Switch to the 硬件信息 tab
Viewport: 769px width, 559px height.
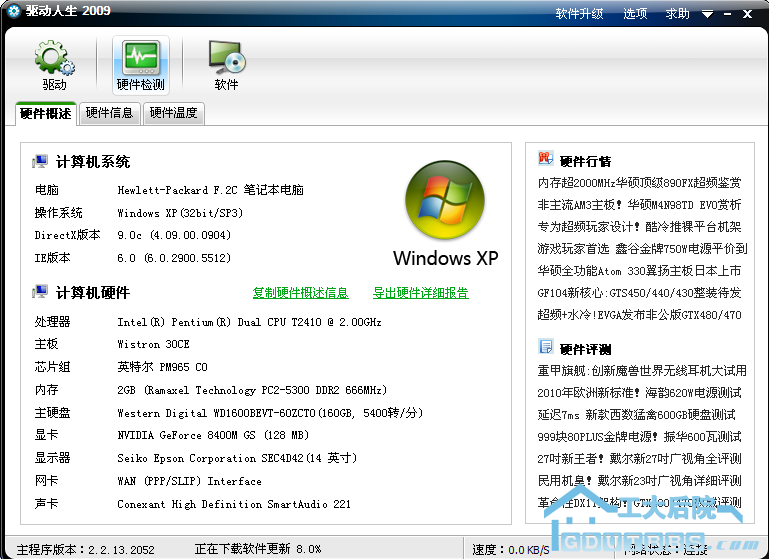click(109, 113)
